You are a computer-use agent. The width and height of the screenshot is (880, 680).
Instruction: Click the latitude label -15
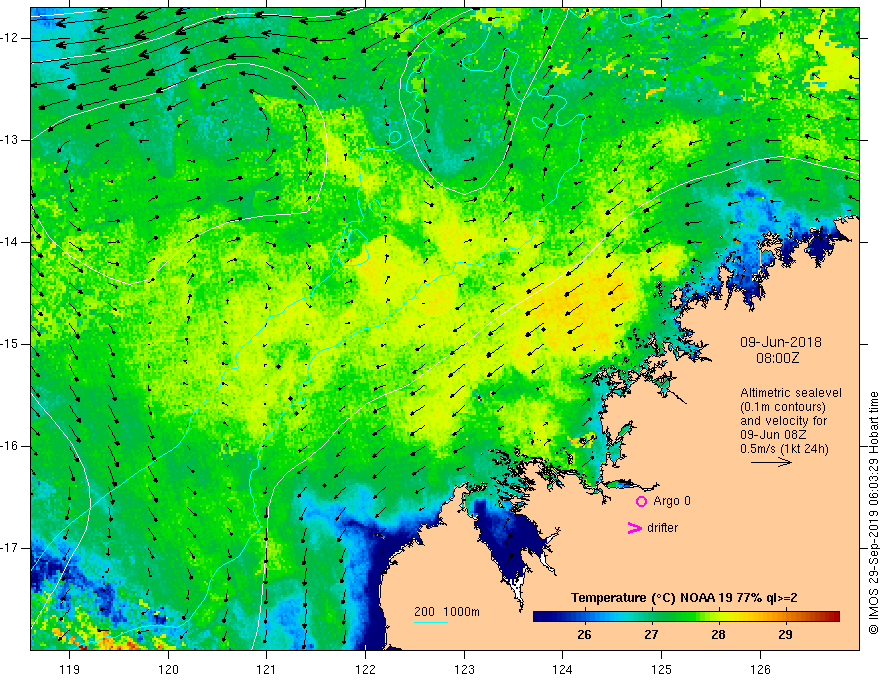pos(10,344)
